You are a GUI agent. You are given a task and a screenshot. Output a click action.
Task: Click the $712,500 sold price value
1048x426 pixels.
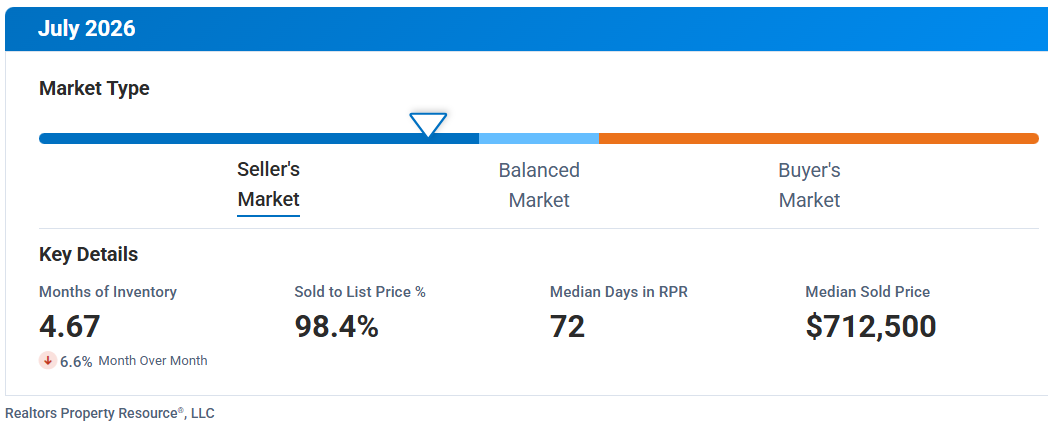point(871,326)
